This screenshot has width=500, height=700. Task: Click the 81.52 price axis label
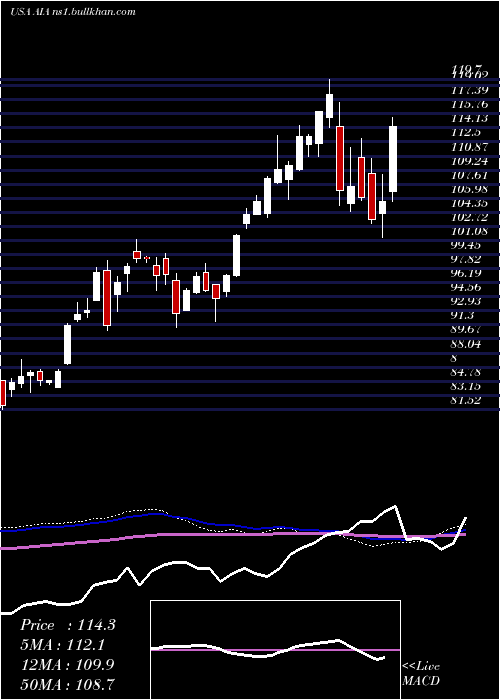coord(466,401)
